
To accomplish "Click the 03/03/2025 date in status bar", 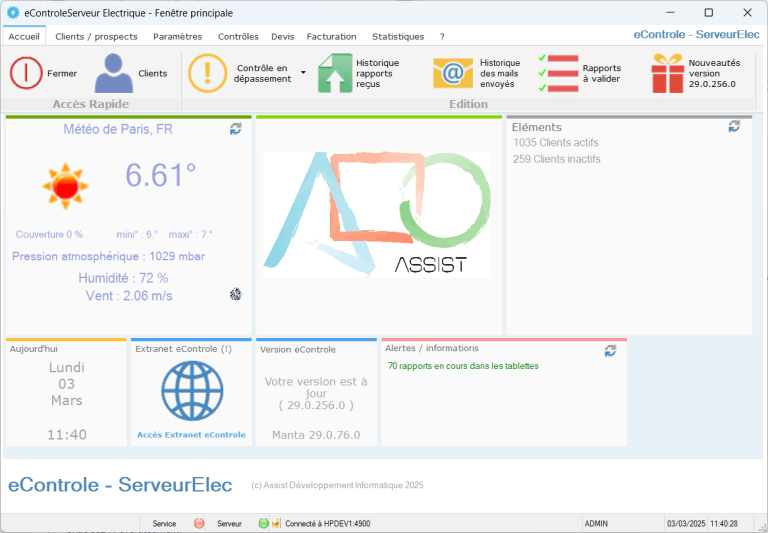I will pos(686,524).
